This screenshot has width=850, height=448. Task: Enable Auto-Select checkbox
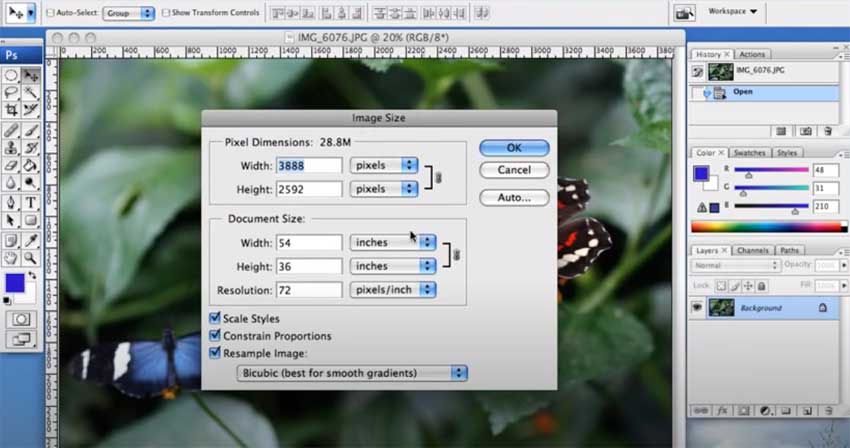coord(50,12)
